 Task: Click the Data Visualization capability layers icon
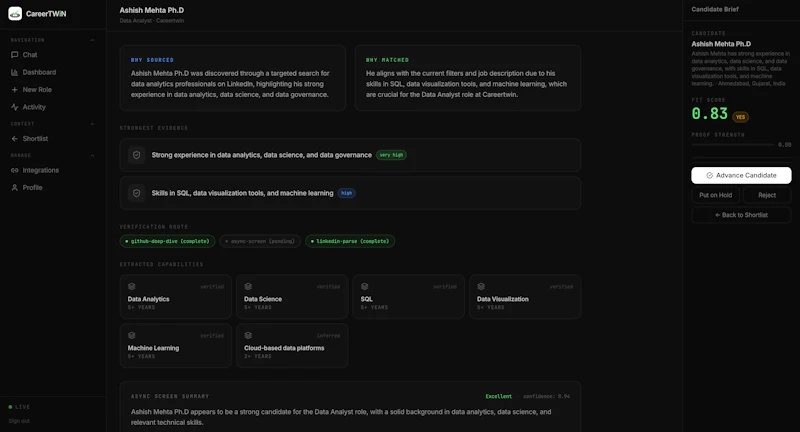coord(481,286)
